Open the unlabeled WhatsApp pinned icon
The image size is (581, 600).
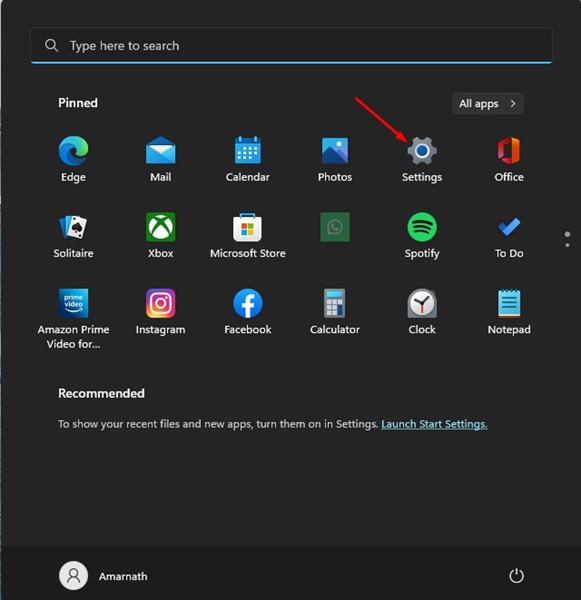[335, 227]
